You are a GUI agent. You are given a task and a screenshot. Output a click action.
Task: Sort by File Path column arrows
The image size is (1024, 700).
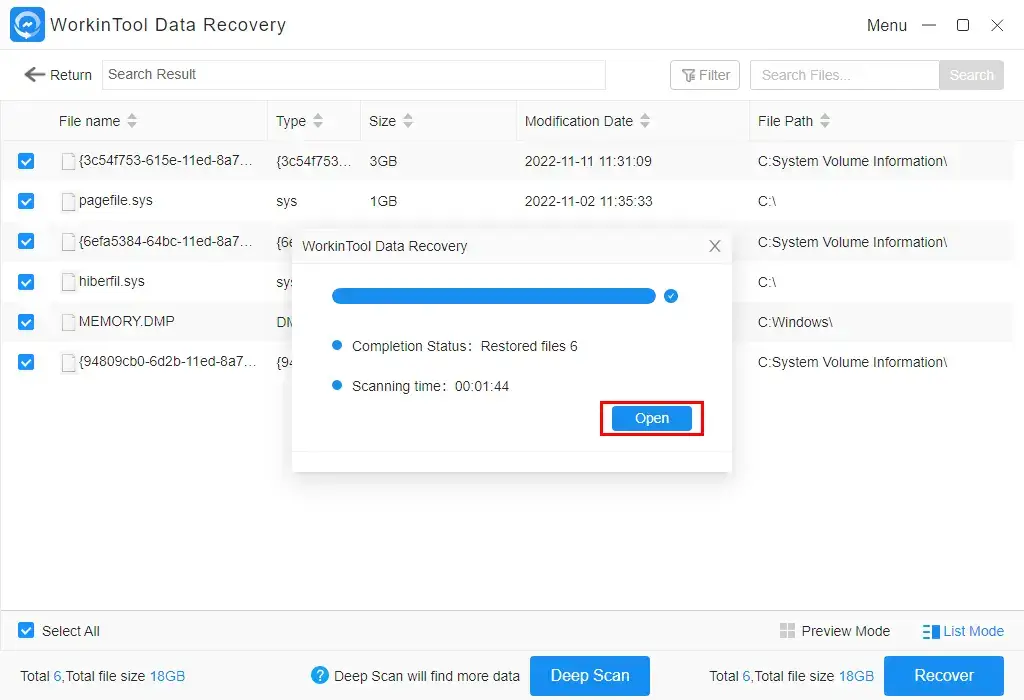[825, 121]
